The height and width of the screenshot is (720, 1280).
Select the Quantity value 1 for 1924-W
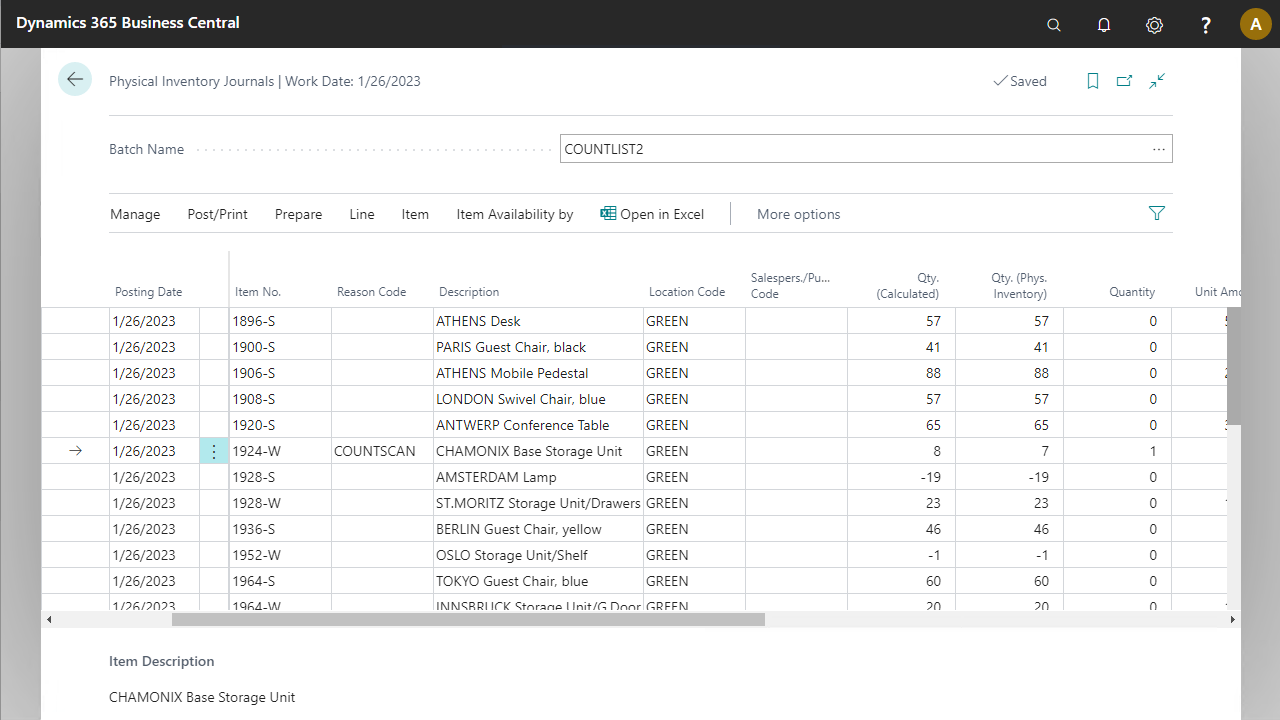click(x=1117, y=451)
